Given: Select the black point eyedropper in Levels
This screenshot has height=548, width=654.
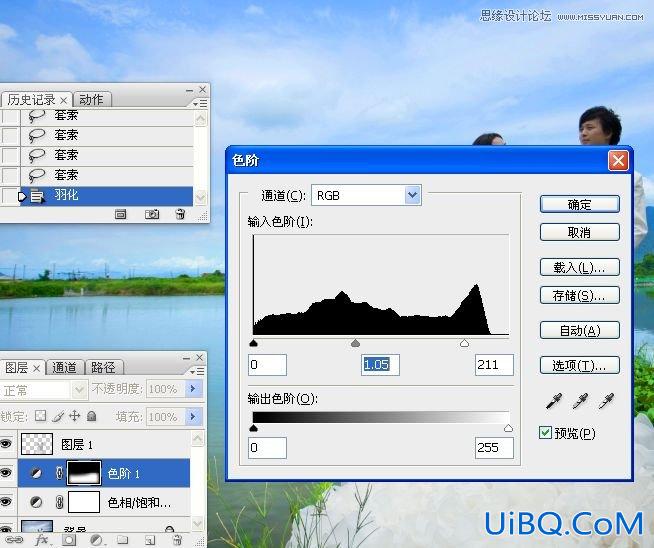Looking at the screenshot, I should pyautogui.click(x=554, y=401).
